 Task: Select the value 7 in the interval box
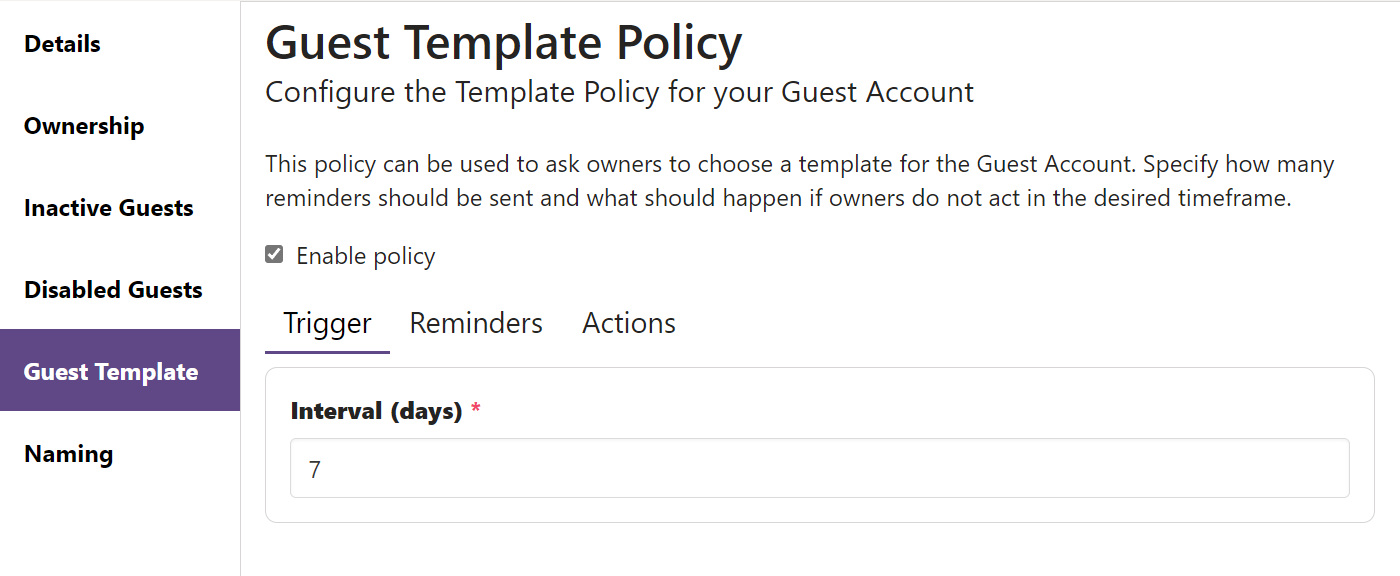[315, 468]
